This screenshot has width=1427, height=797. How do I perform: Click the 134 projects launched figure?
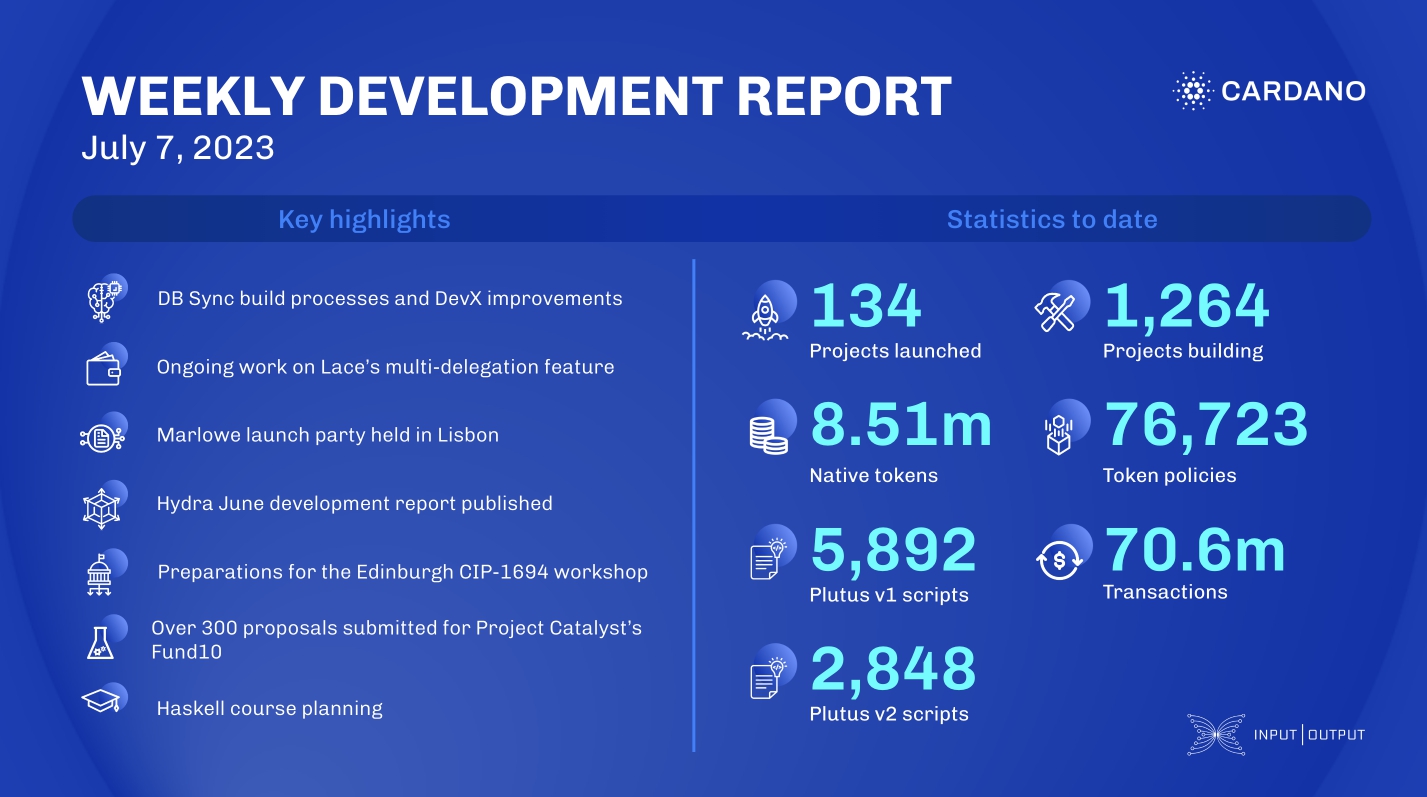pyautogui.click(x=865, y=306)
